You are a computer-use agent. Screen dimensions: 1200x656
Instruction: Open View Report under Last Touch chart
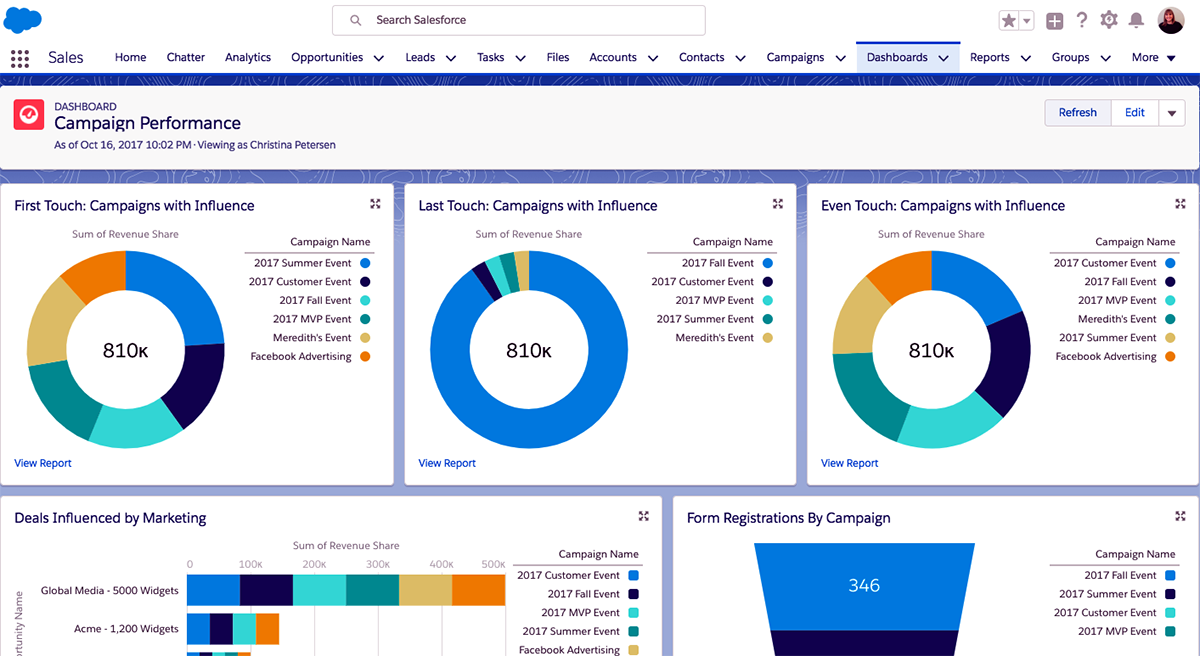[x=447, y=463]
